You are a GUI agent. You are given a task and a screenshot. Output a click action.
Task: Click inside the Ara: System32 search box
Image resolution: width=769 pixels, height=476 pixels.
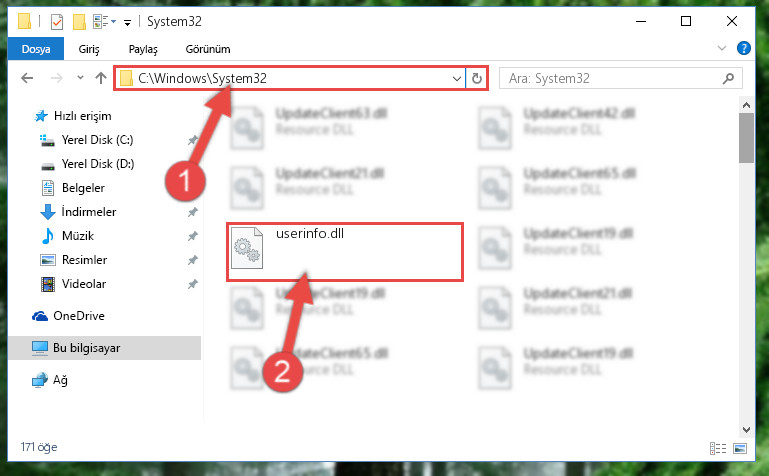pyautogui.click(x=613, y=78)
